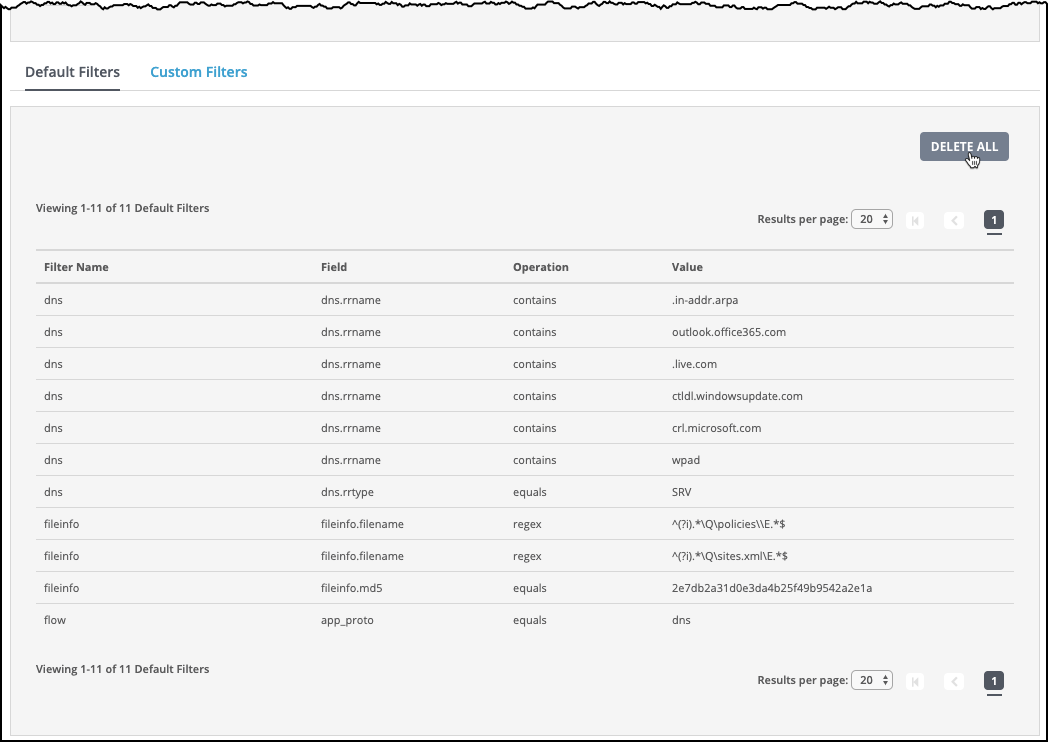Image resolution: width=1048 pixels, height=742 pixels.
Task: Click top Viewing 1-11 of 11 text
Action: pos(122,208)
